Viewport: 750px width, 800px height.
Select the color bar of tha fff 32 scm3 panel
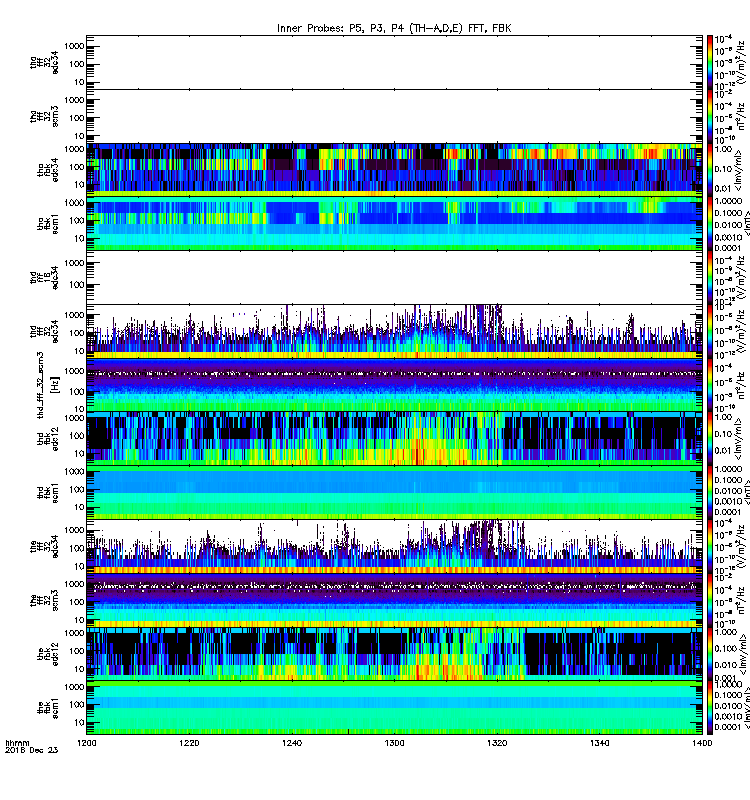(x=710, y=116)
